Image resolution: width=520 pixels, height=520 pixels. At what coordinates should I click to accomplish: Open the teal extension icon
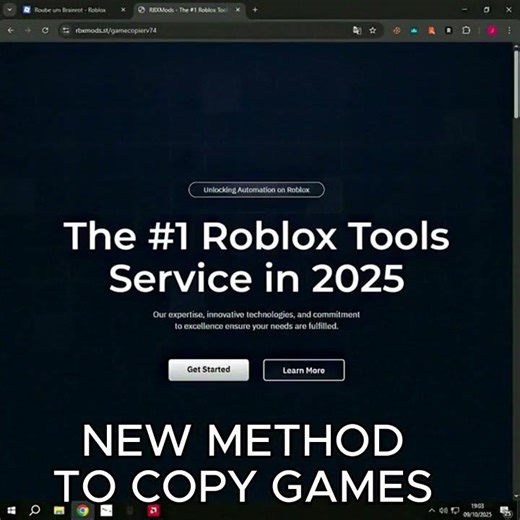click(414, 30)
